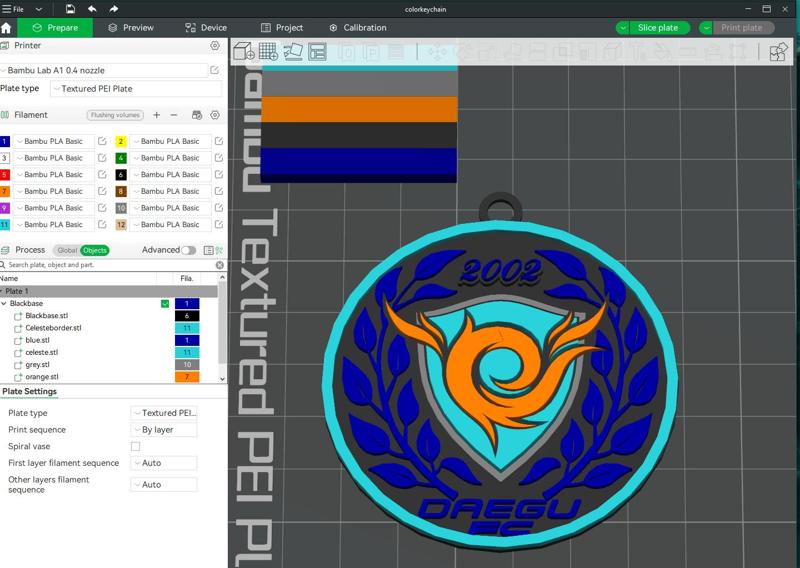Screen dimensions: 800x568
Task: Switch process view to Global
Action: tap(66, 250)
